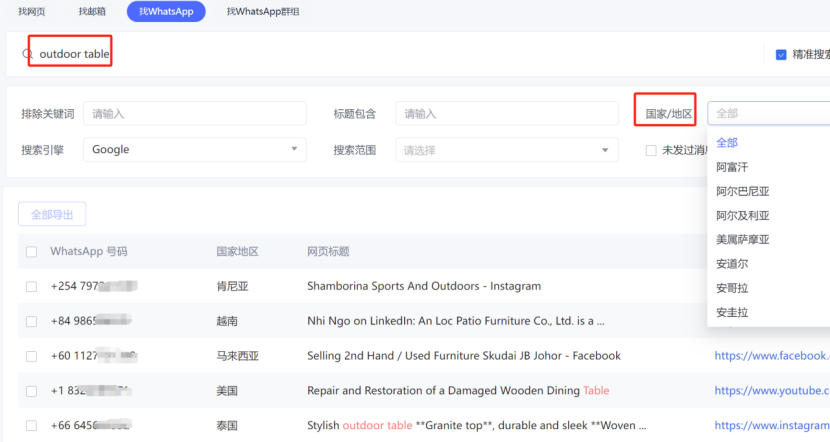Check the +254 Kenya row checkbox
The image size is (830, 442).
tap(32, 287)
